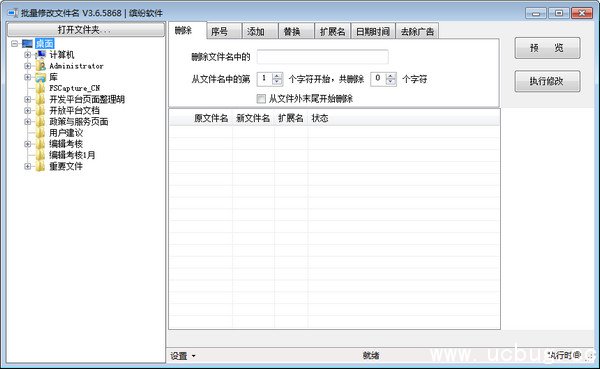Open the 替换 tab
600x369 pixels.
[x=296, y=31]
